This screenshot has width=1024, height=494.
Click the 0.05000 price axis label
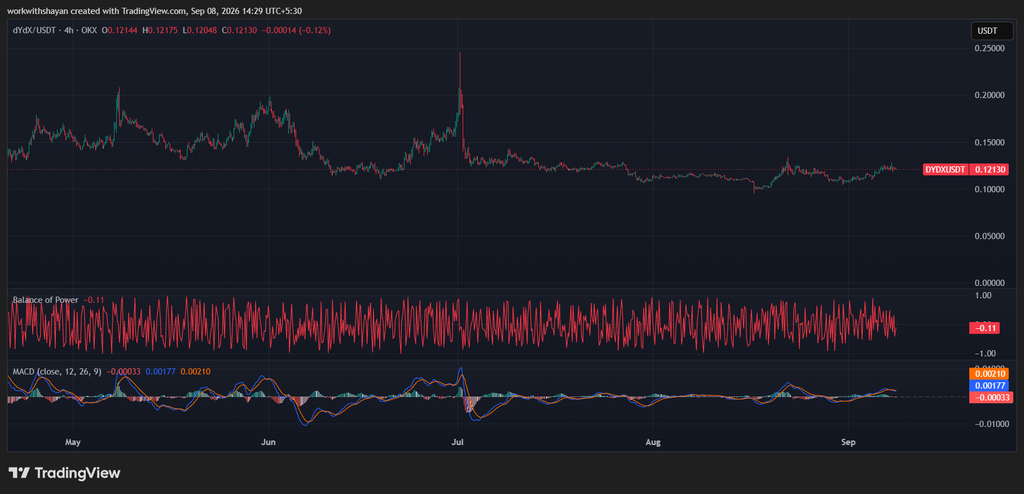pos(989,237)
